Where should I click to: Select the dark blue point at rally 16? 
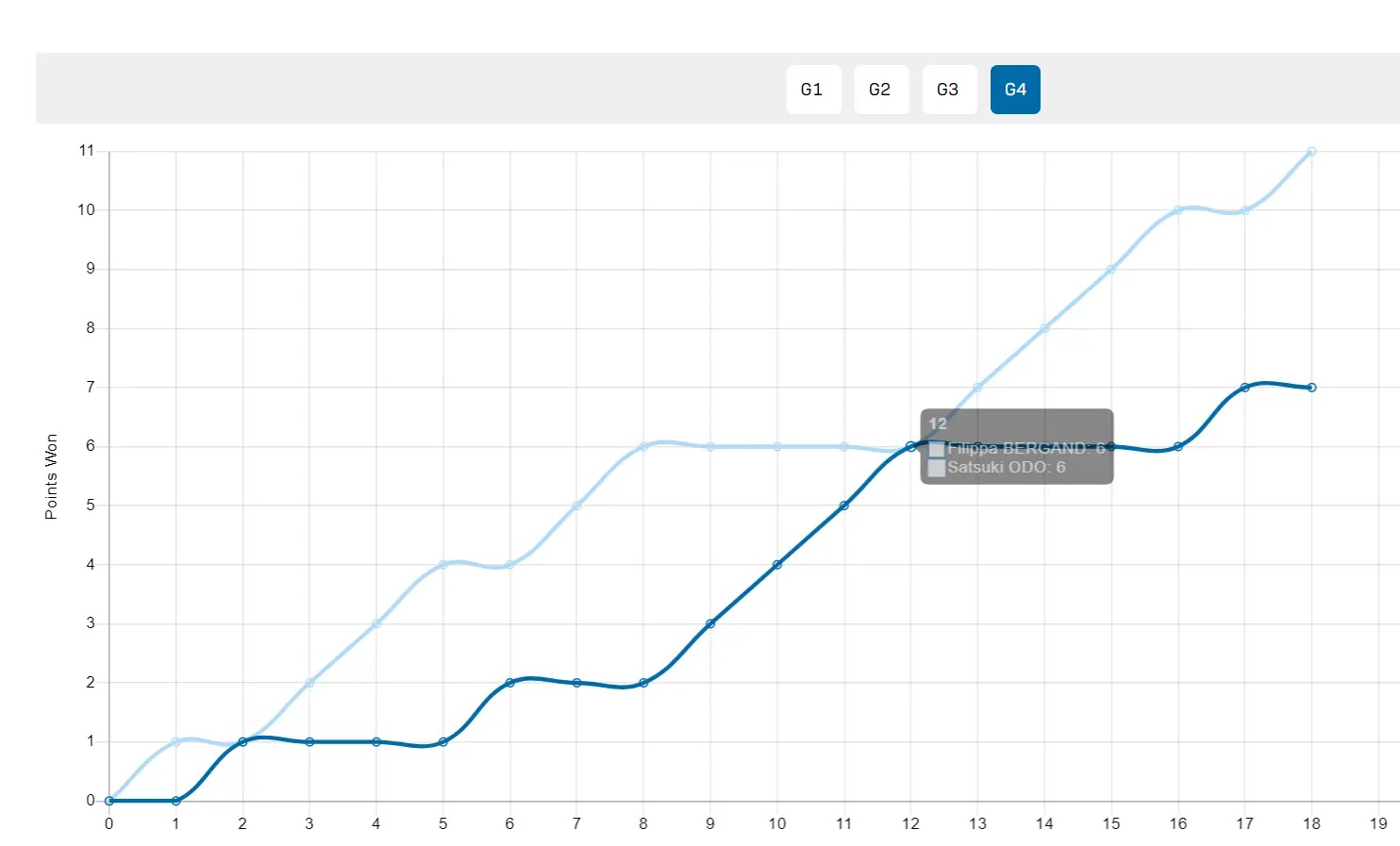(1178, 447)
